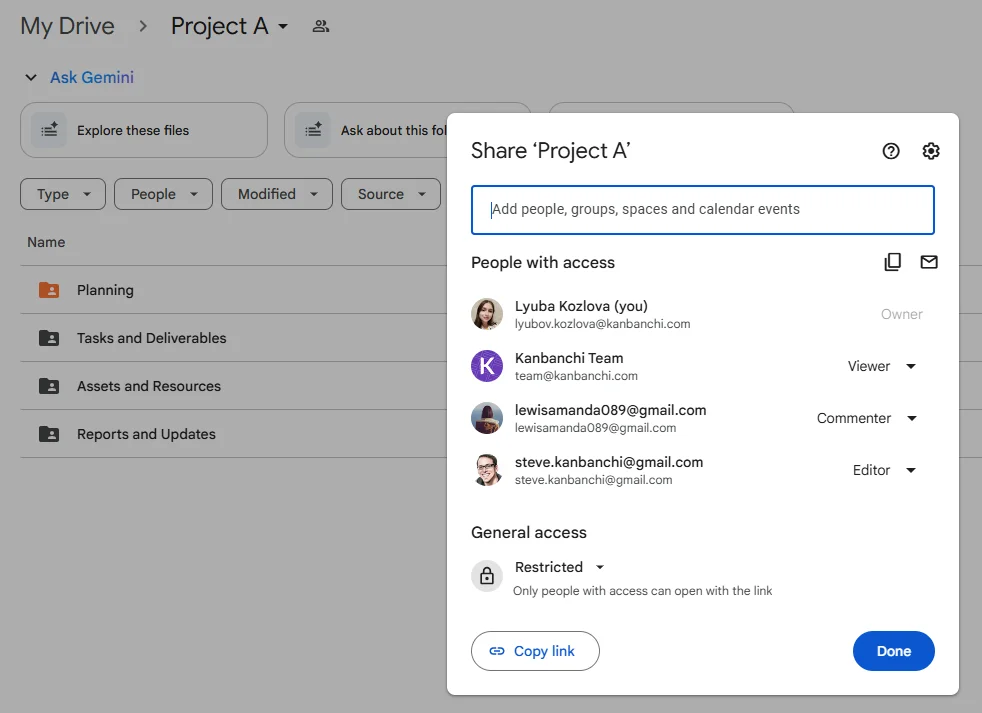
Task: Click the Planning shared folder icon
Action: (48, 289)
